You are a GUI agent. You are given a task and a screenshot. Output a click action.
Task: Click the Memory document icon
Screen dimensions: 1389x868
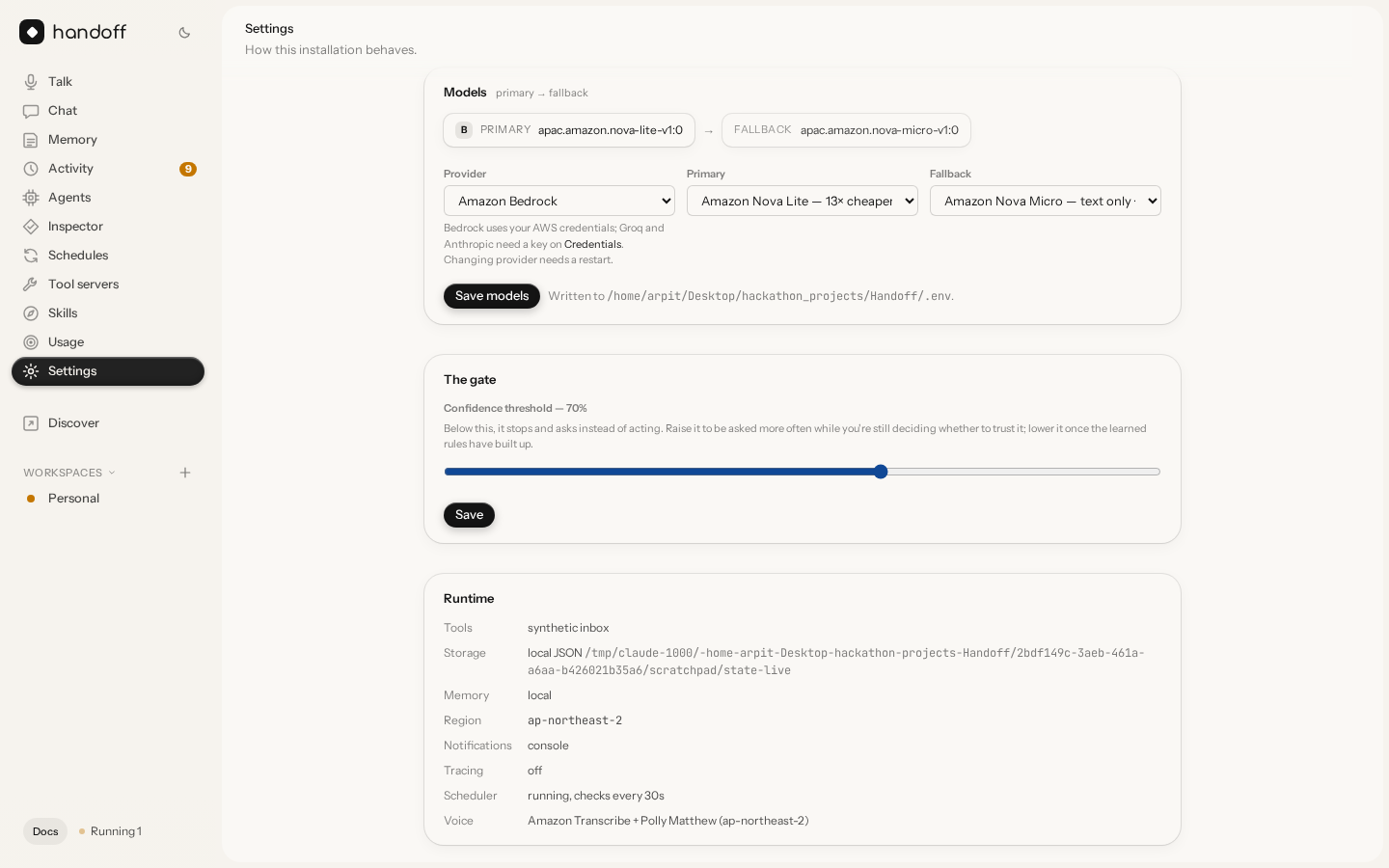coord(31,140)
